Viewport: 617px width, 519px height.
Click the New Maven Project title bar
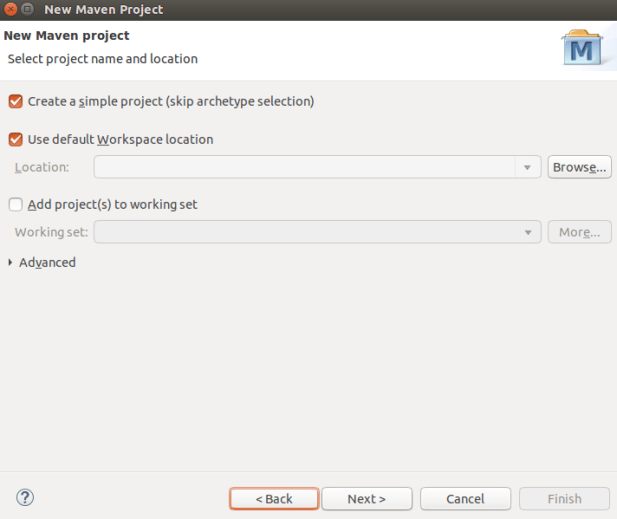(300, 9)
